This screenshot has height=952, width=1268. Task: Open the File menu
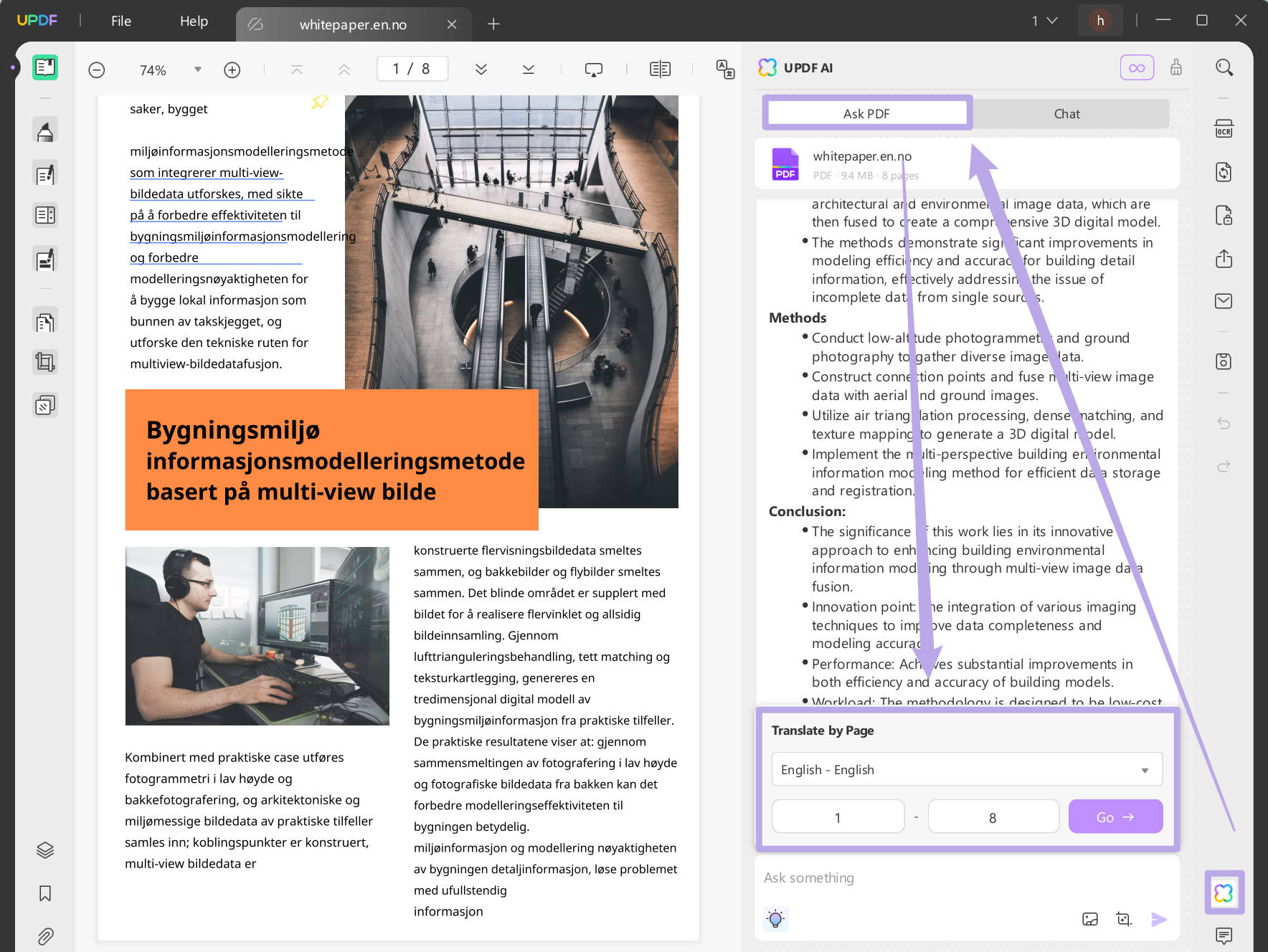coord(120,21)
